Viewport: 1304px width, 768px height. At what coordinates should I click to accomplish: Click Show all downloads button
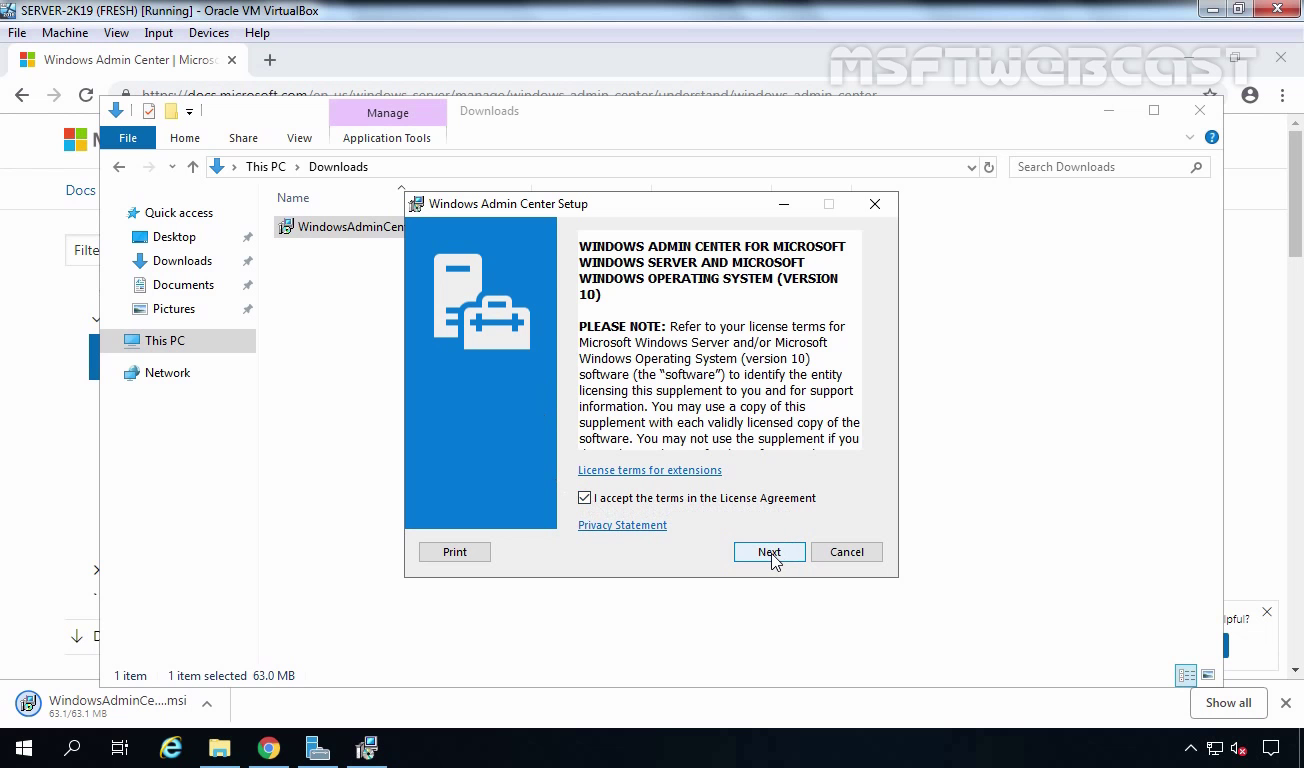tap(1228, 703)
